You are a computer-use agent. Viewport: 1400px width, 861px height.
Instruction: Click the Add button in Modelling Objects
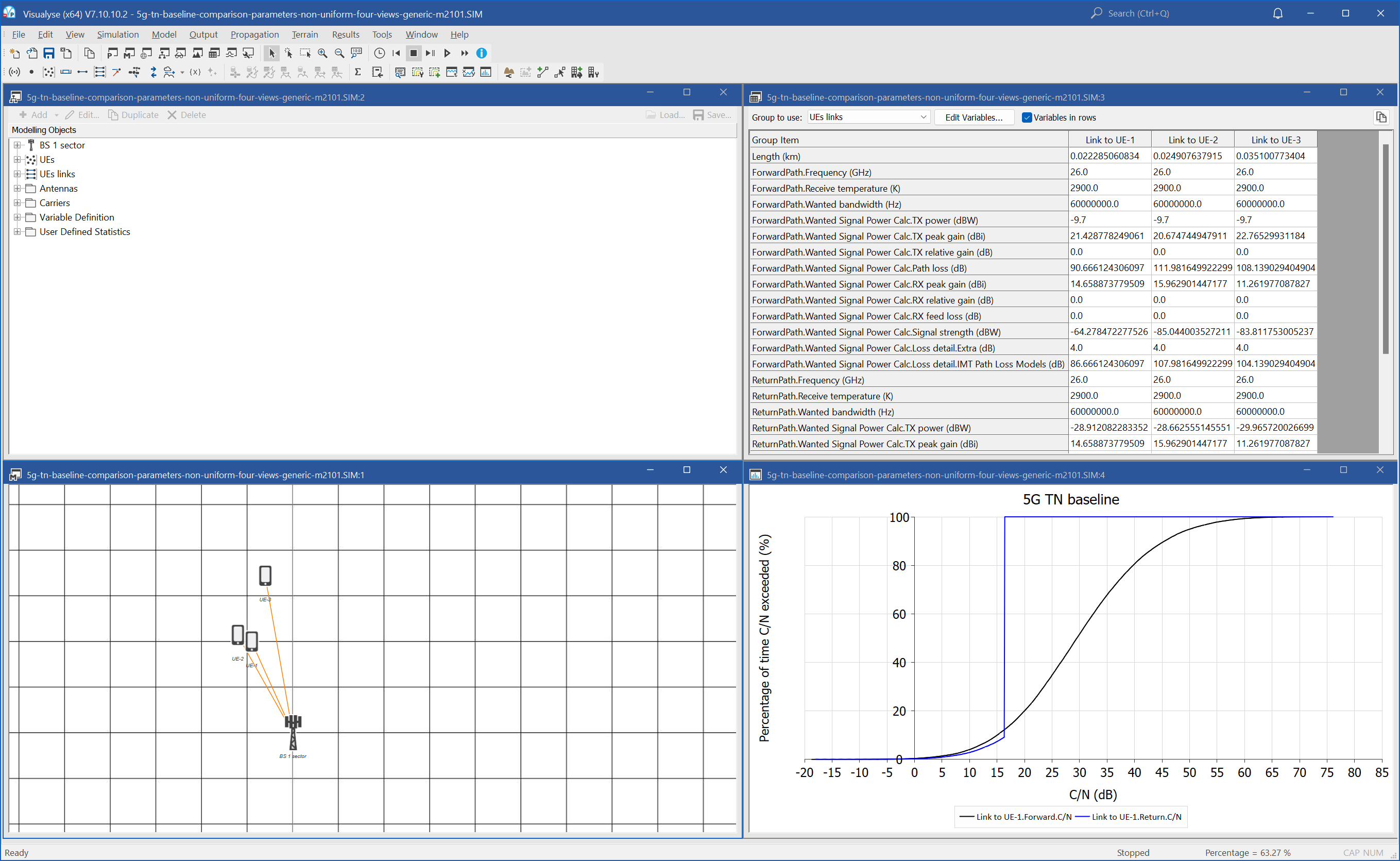[x=33, y=115]
